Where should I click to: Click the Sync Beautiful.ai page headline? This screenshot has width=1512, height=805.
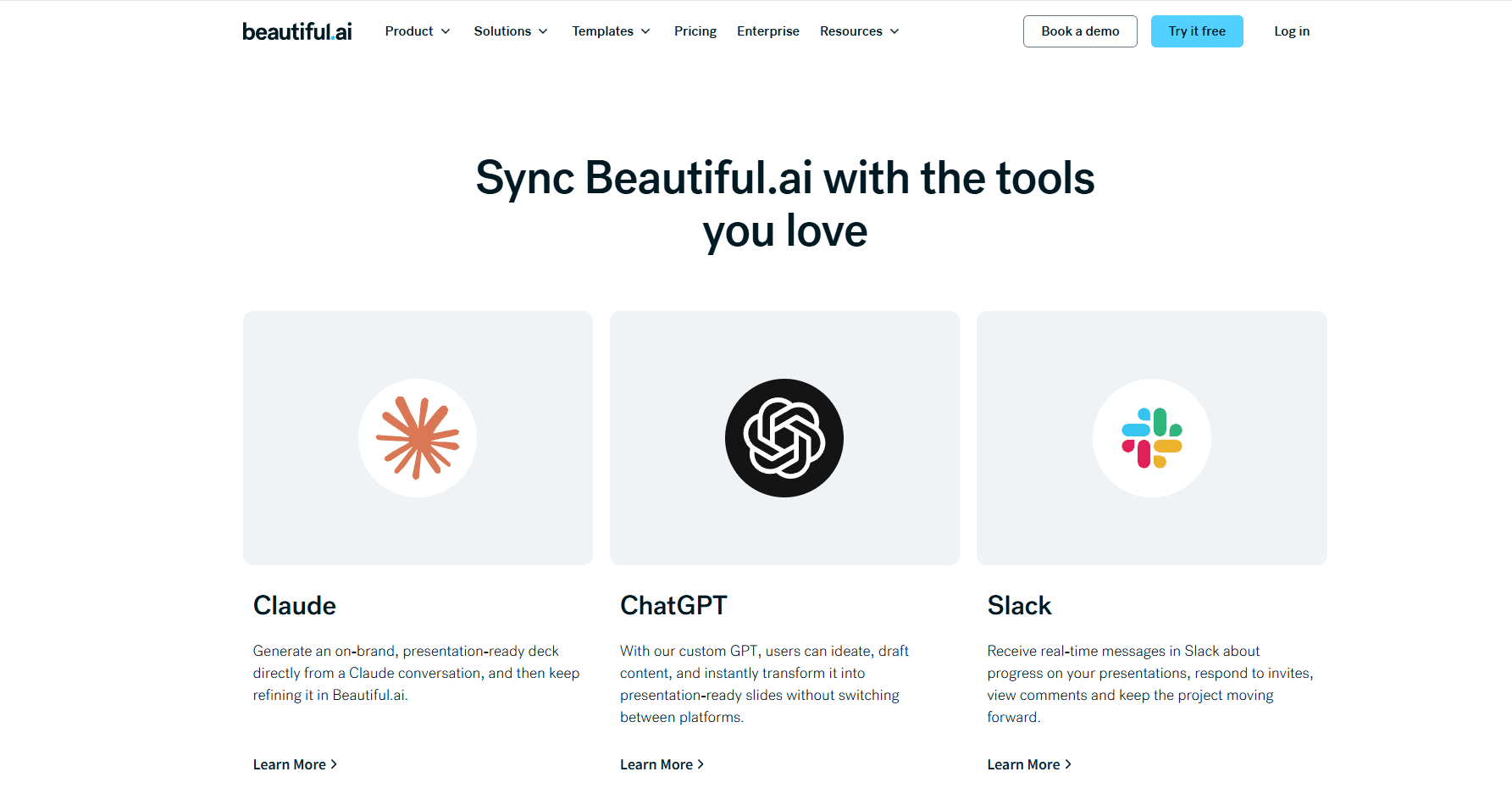784,204
